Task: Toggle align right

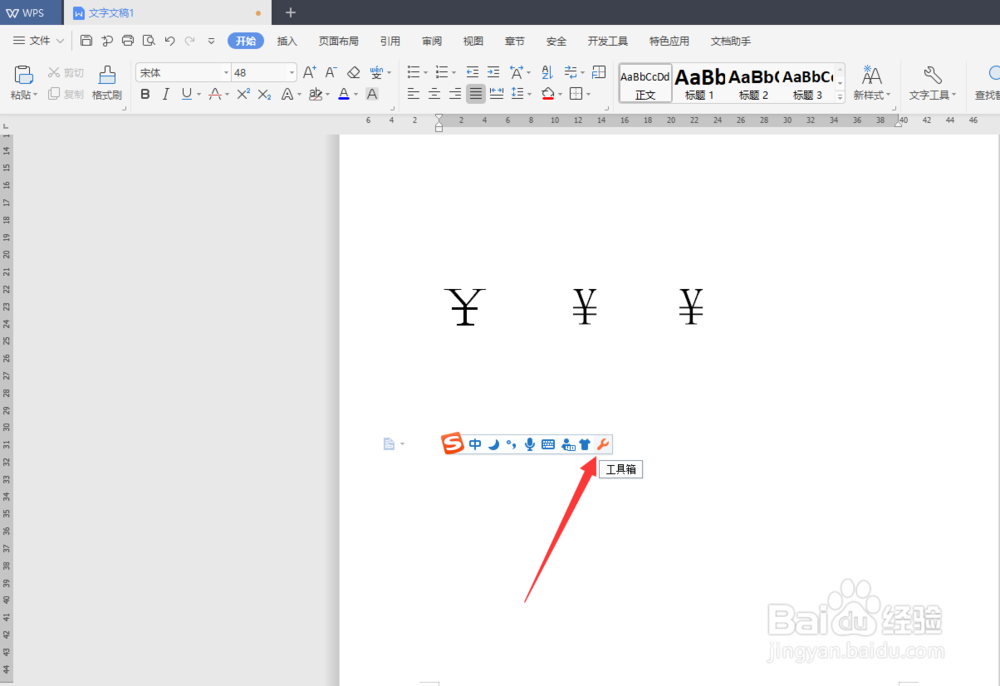Action: (455, 94)
